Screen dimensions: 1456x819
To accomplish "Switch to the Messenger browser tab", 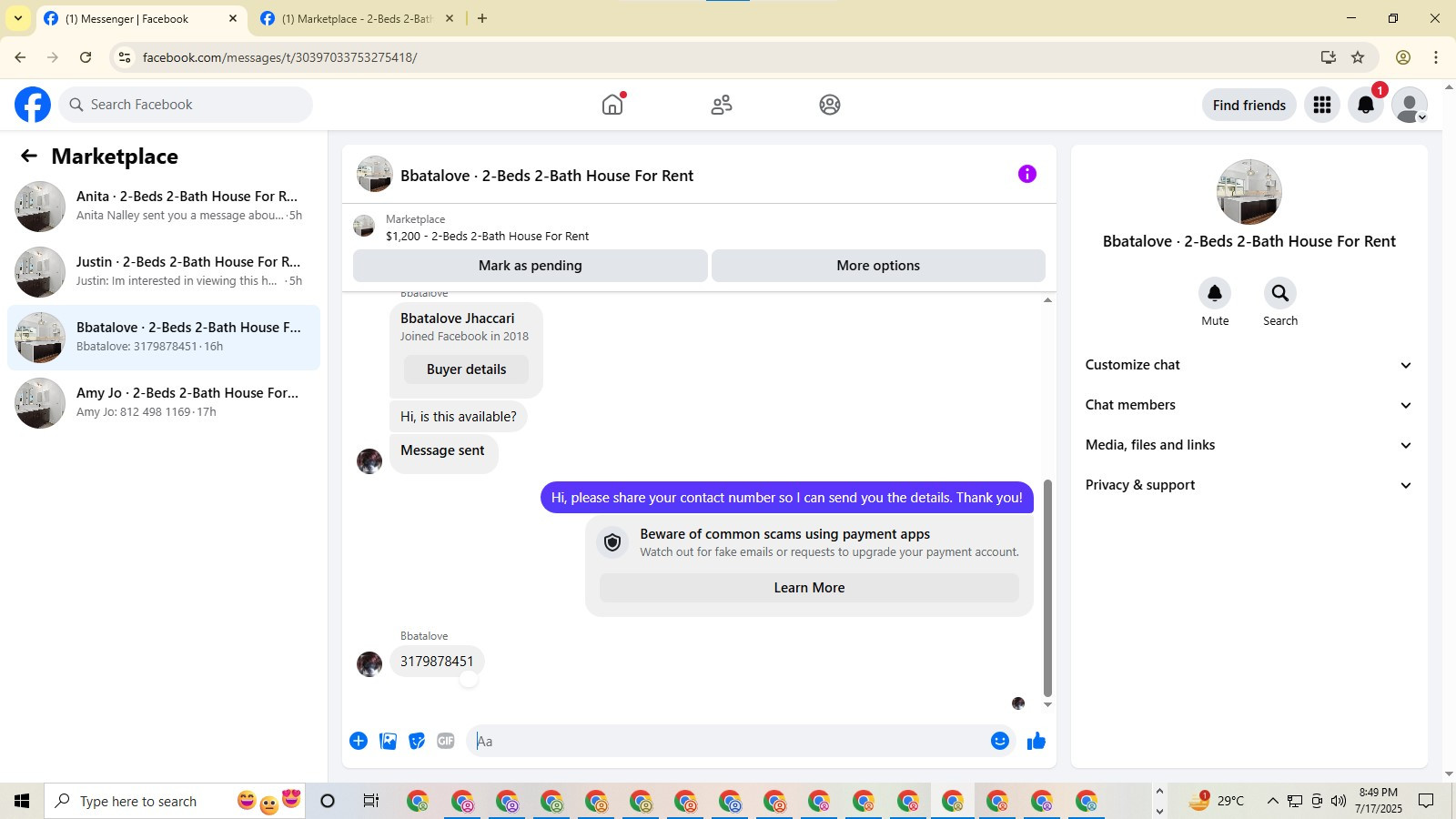I will pyautogui.click(x=141, y=18).
